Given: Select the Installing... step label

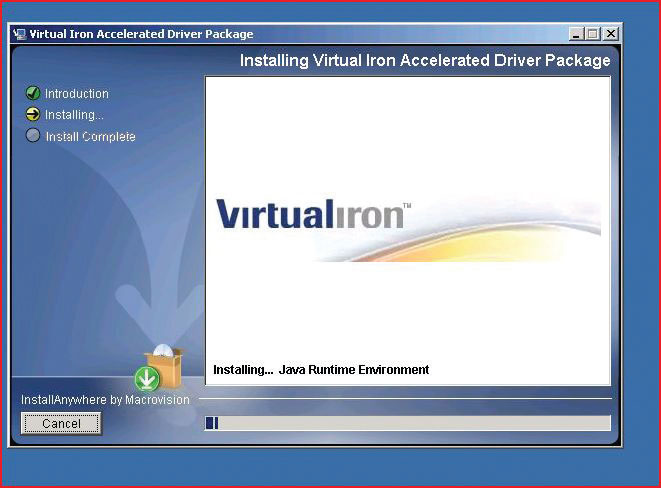Looking at the screenshot, I should pyautogui.click(x=74, y=115).
